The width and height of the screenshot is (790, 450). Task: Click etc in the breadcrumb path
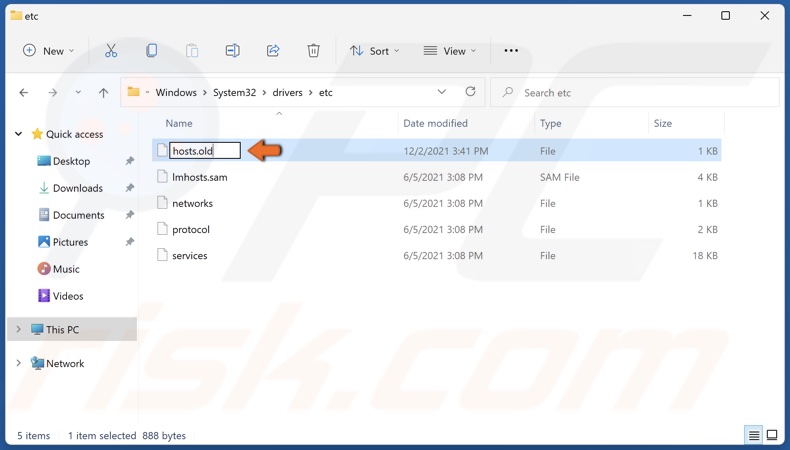325,93
